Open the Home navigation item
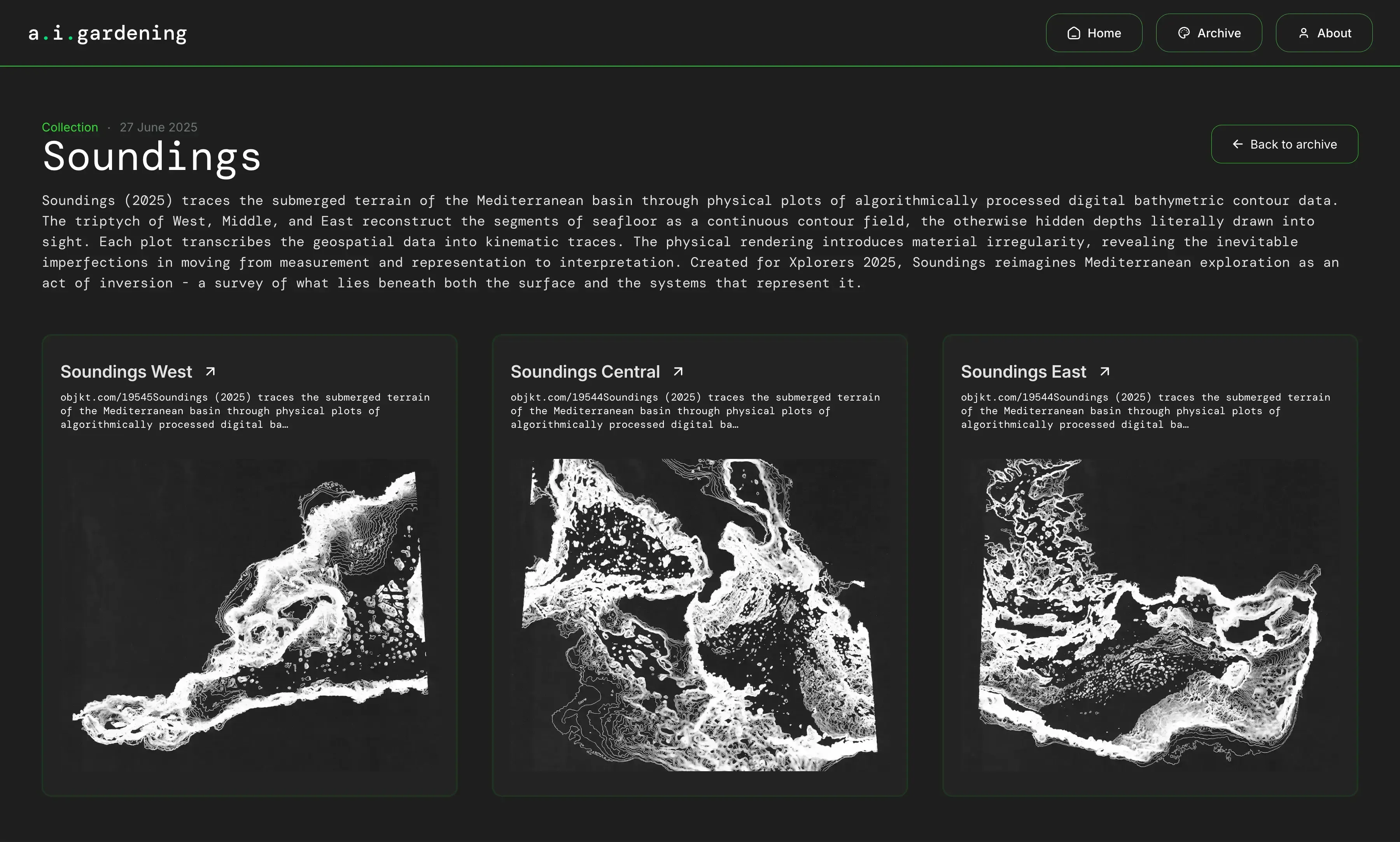The width and height of the screenshot is (1400, 842). pyautogui.click(x=1094, y=33)
